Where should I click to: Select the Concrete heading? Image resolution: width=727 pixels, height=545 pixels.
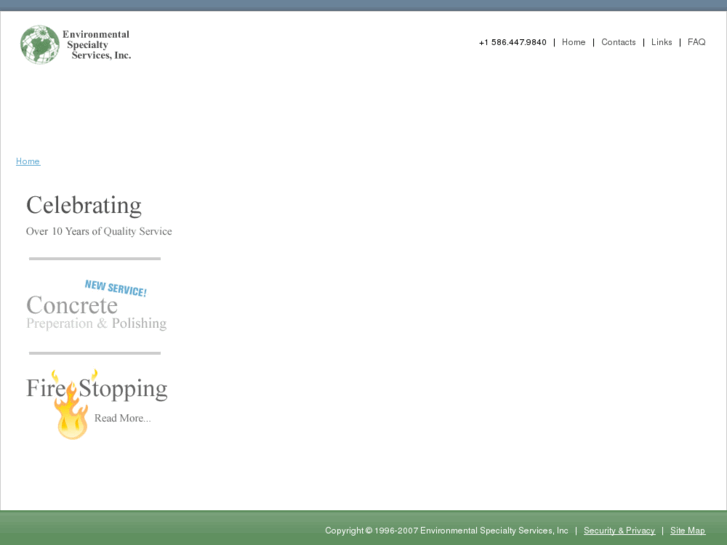72,306
